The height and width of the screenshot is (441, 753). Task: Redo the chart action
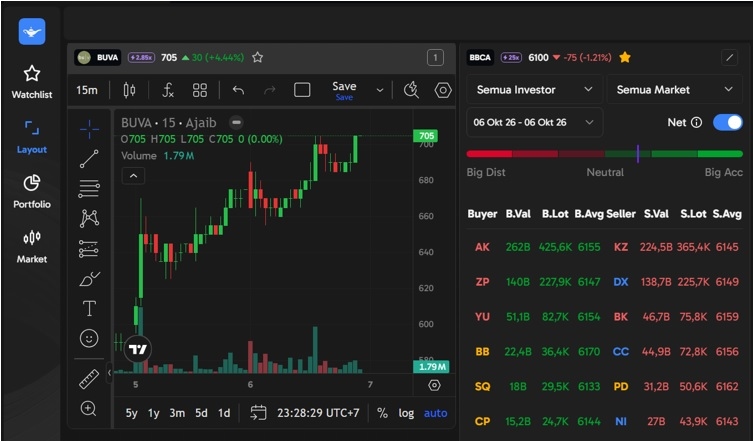[x=270, y=90]
